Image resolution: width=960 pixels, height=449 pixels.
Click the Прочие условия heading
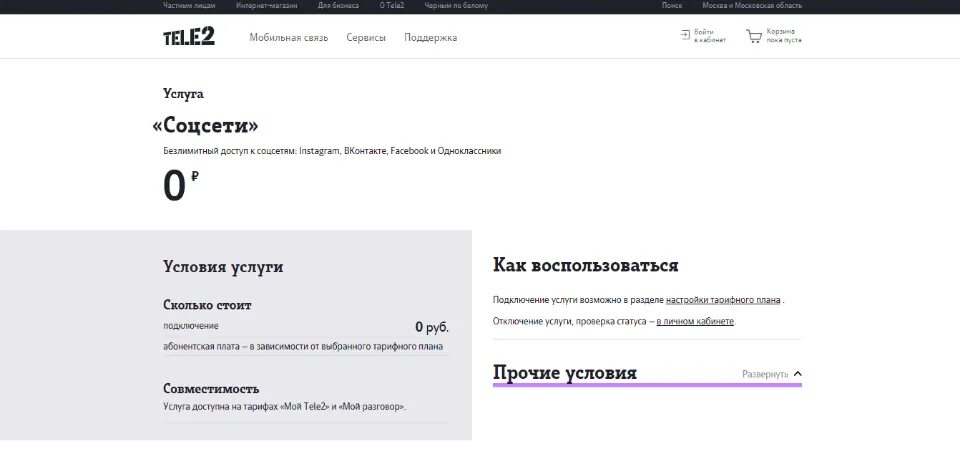[x=564, y=373]
